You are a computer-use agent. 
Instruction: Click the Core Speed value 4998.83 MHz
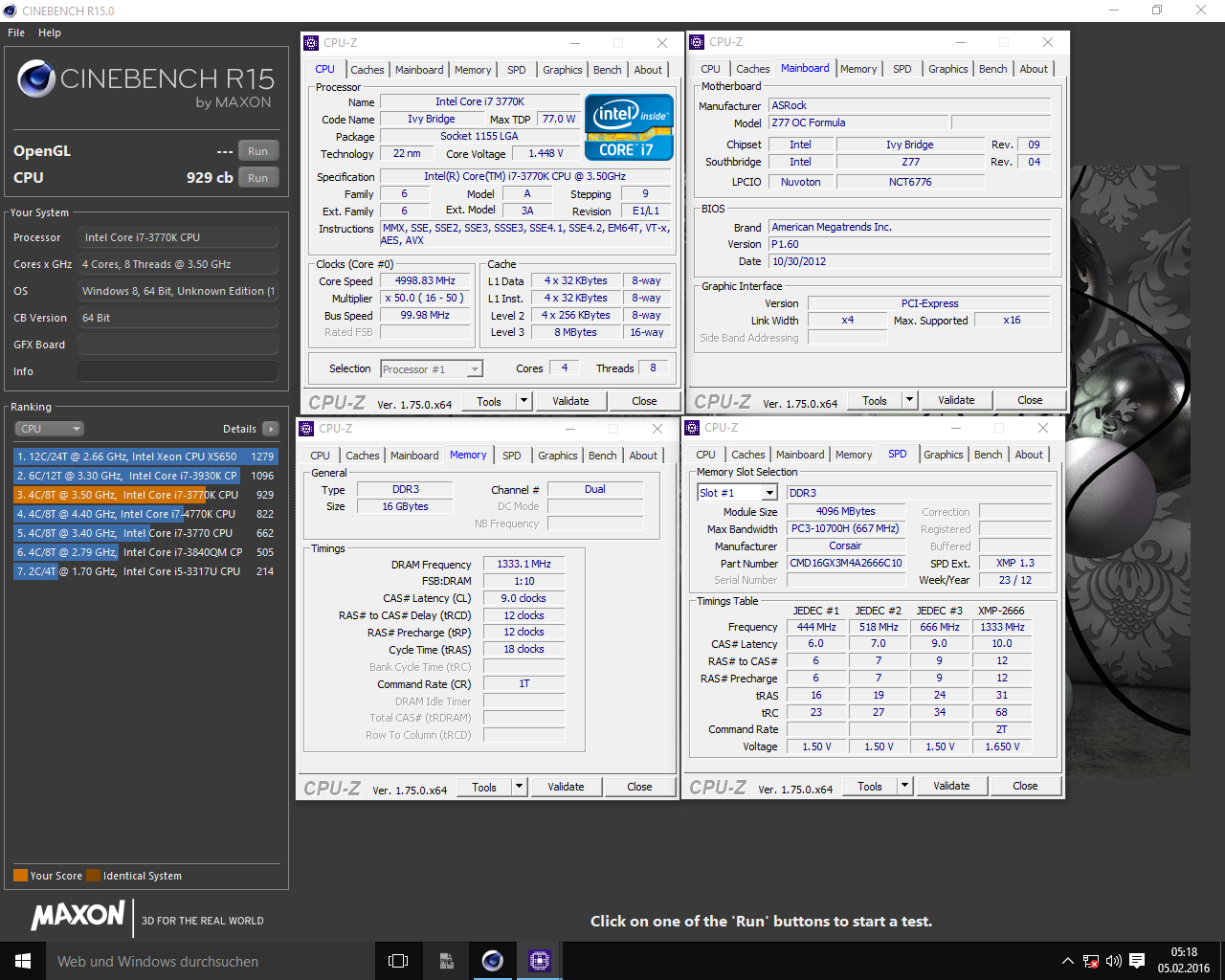point(425,281)
